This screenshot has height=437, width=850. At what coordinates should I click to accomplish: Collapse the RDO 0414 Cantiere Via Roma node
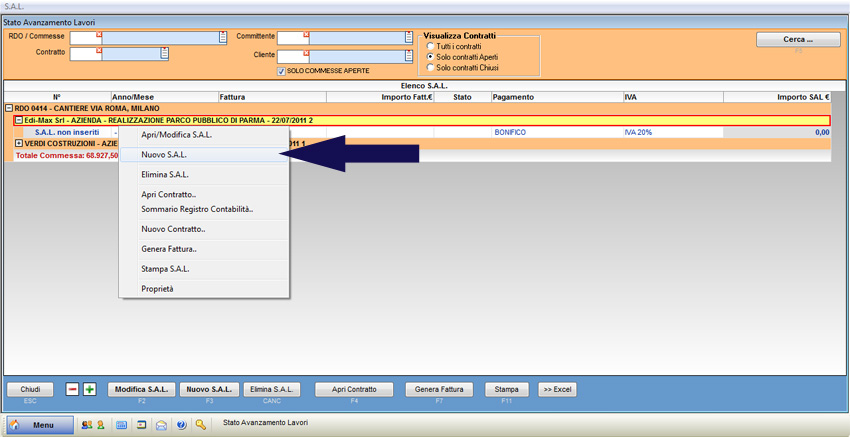[9, 108]
